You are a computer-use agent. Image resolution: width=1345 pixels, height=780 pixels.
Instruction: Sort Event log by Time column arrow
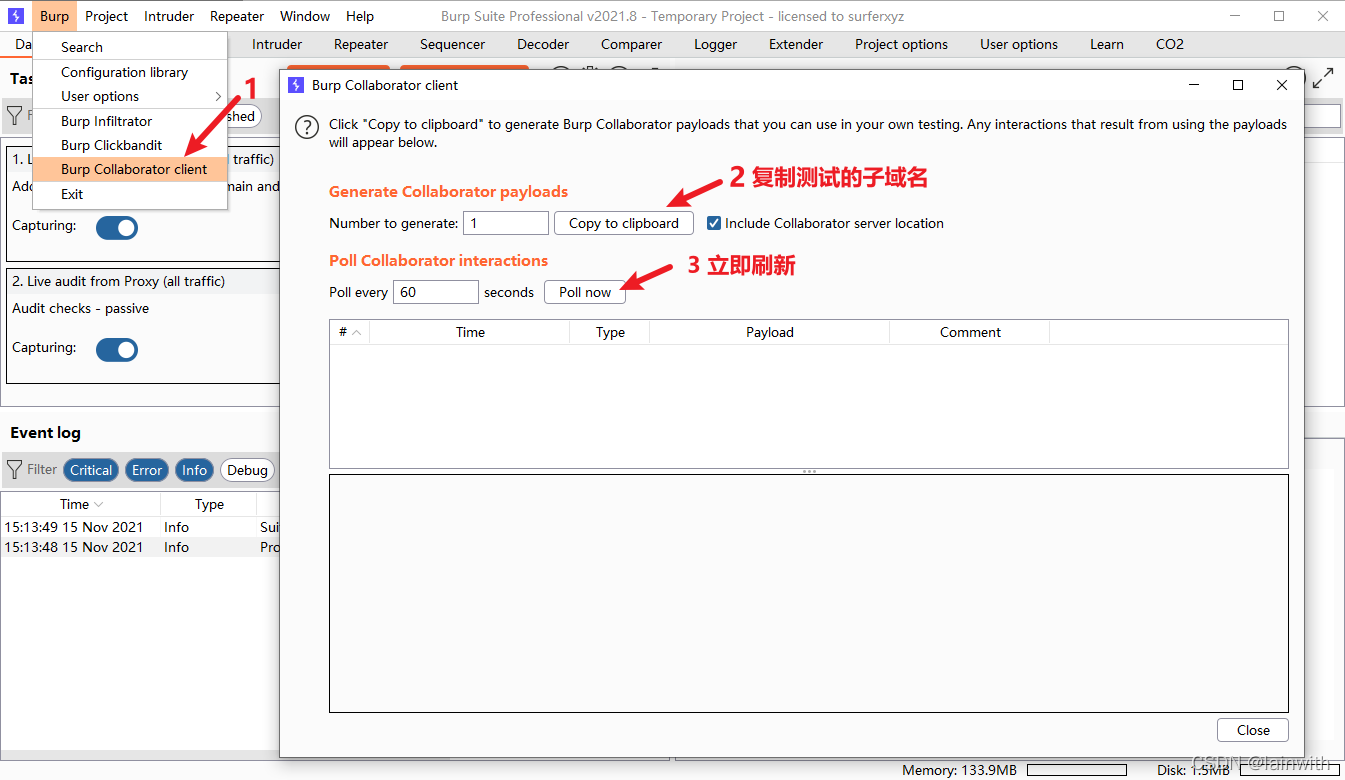(x=99, y=505)
